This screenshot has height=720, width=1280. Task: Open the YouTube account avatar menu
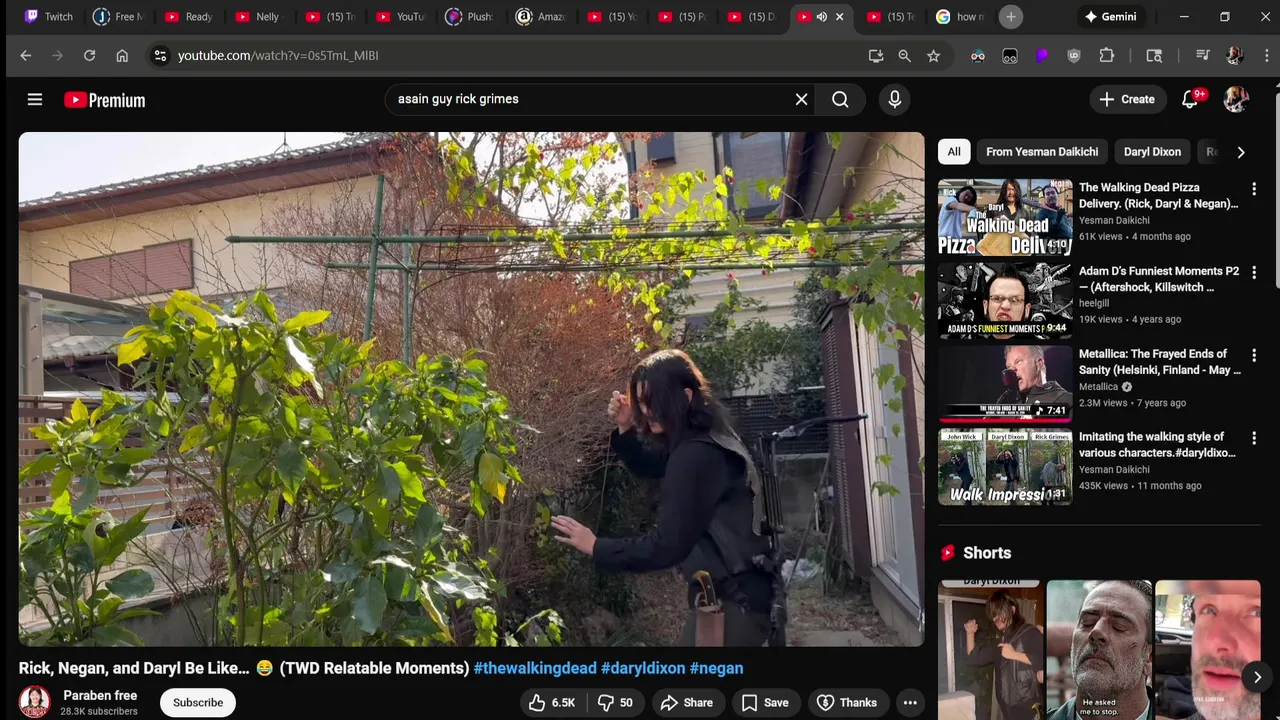pyautogui.click(x=1236, y=99)
